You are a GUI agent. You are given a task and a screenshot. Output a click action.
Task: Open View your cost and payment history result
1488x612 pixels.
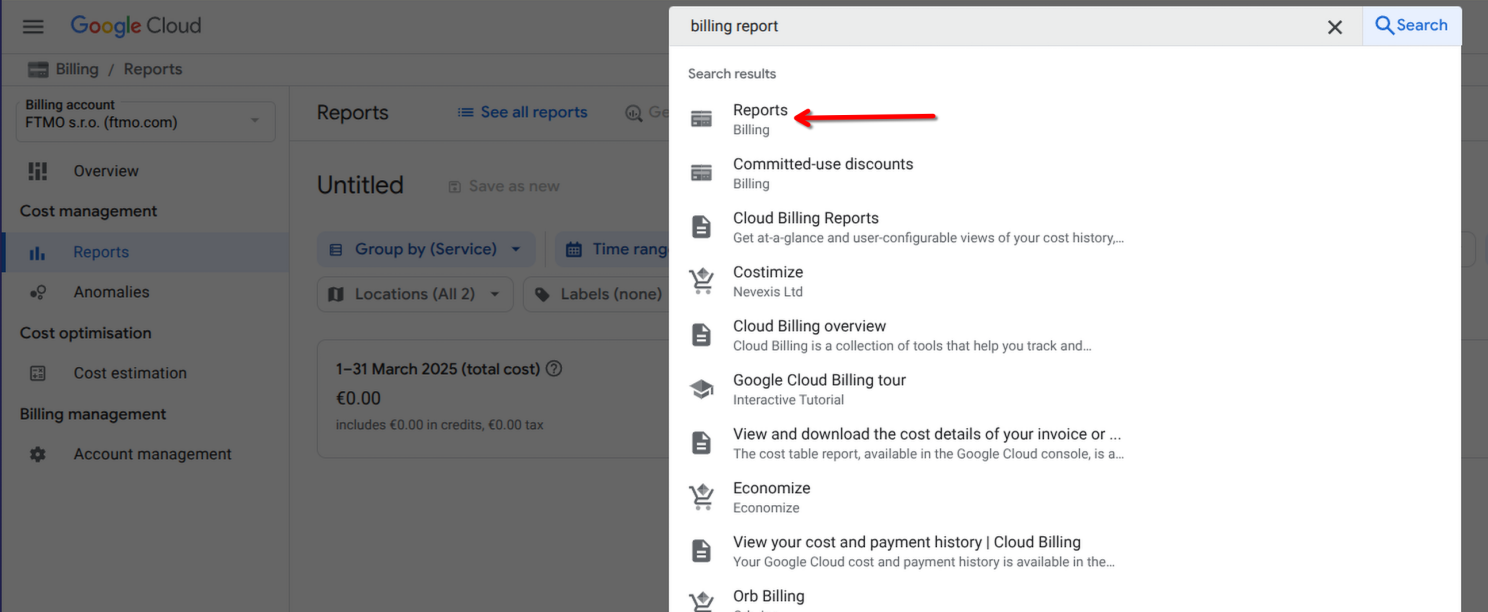pos(906,551)
